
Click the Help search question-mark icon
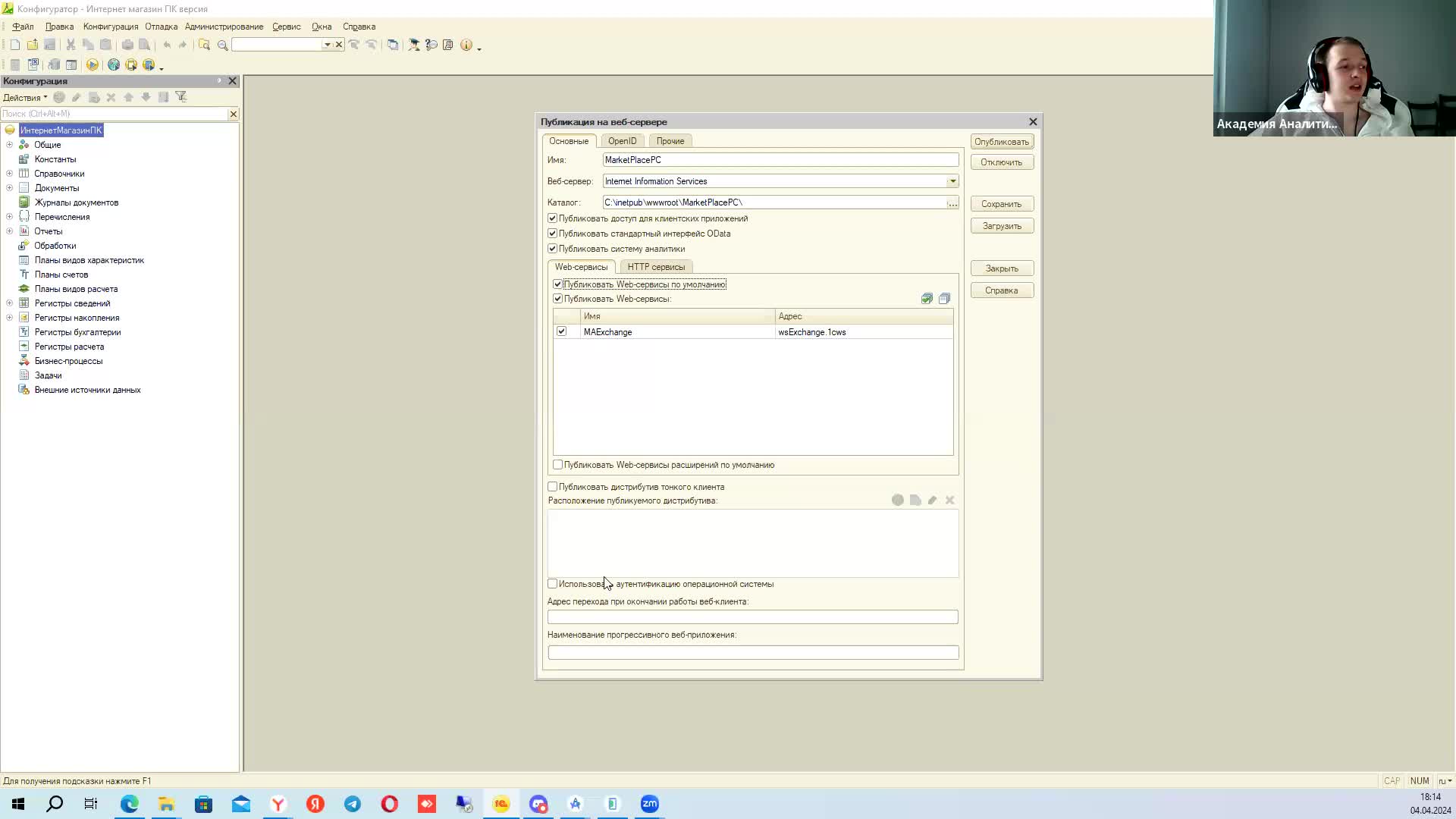(431, 45)
